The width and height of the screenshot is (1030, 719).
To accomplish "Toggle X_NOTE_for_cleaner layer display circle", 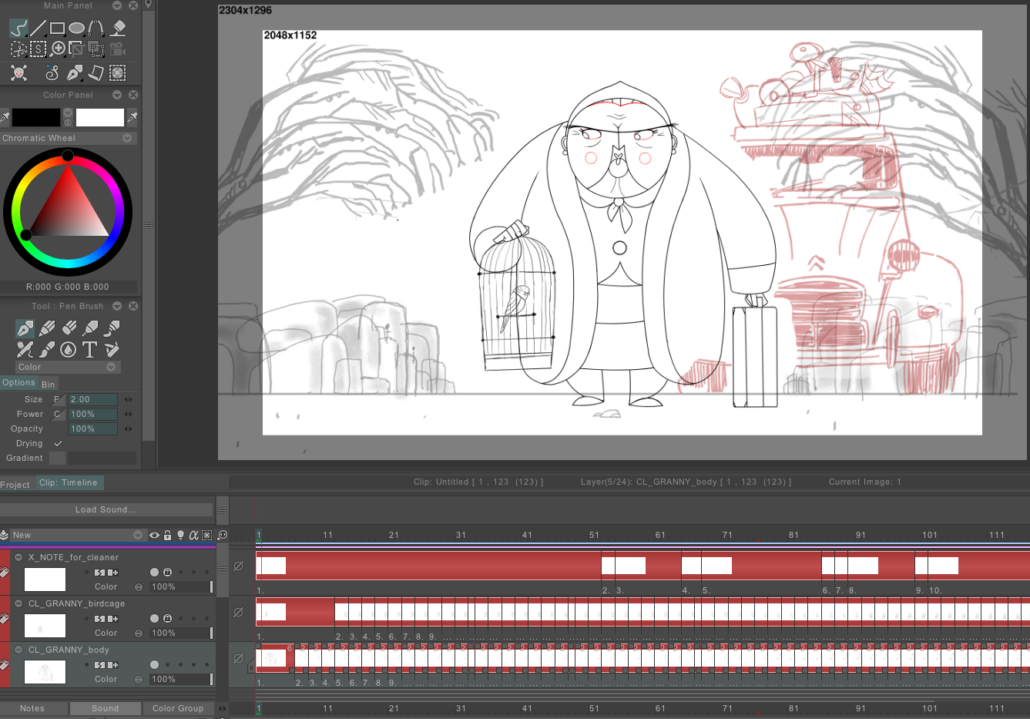I will (x=154, y=573).
